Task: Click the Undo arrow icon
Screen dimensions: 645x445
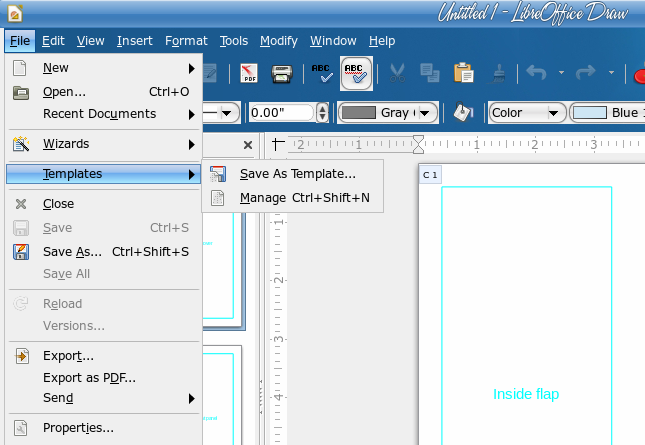Action: pyautogui.click(x=536, y=73)
